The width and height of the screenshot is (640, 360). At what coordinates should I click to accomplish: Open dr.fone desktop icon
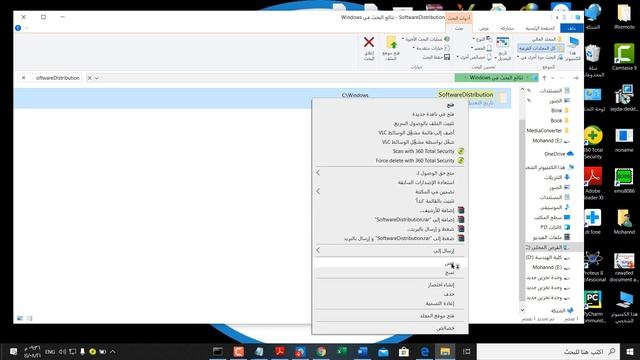coord(593,222)
